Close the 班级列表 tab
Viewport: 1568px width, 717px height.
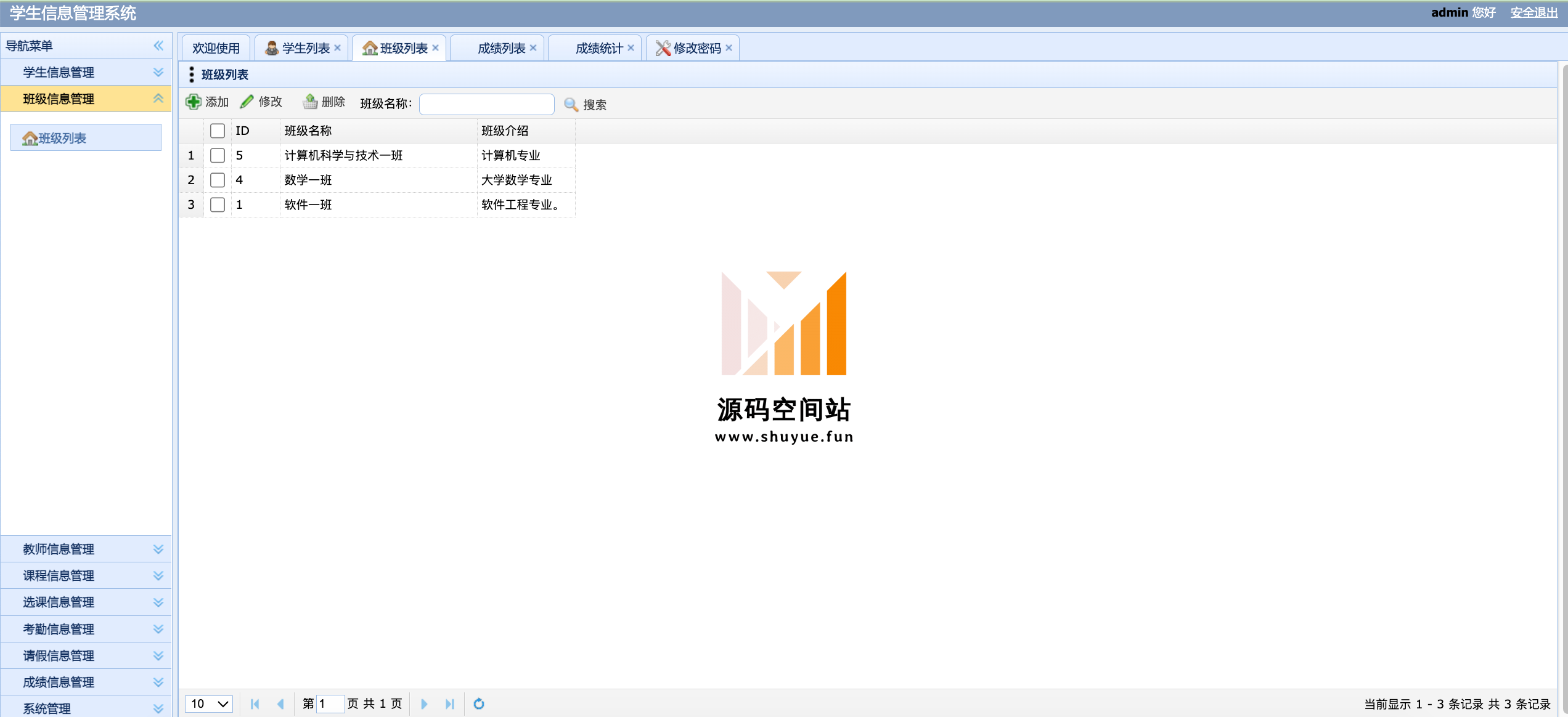click(x=435, y=48)
